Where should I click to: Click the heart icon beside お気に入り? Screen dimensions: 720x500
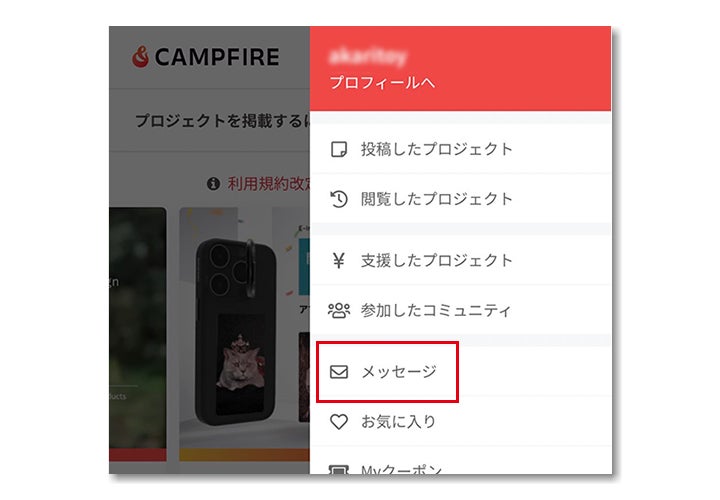[339, 421]
